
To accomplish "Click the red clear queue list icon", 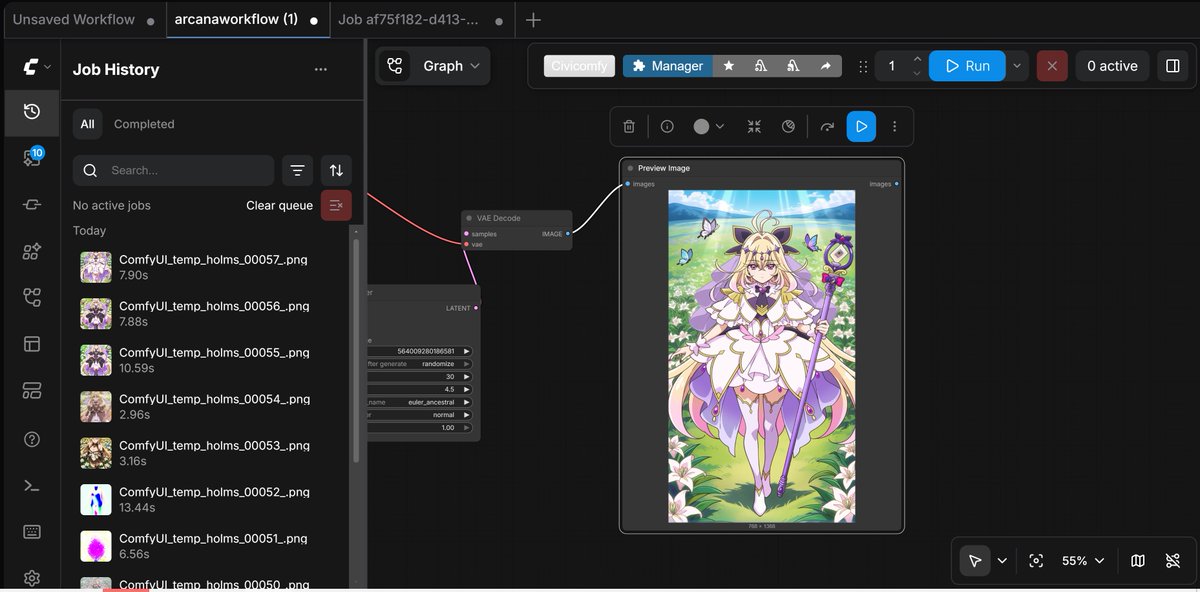I will (336, 205).
